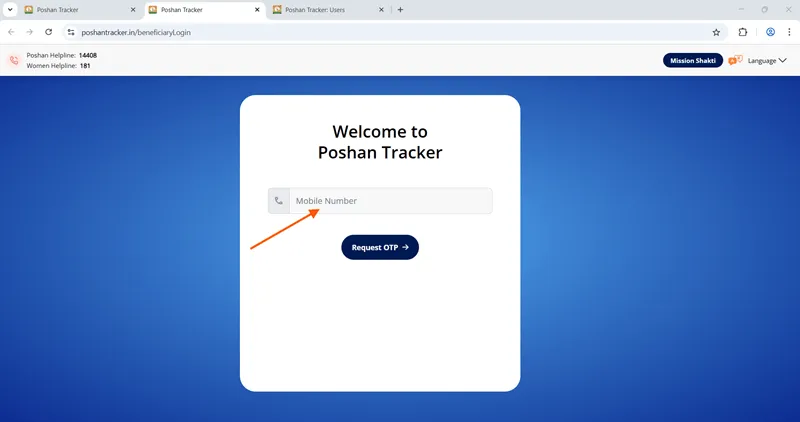Open the Mission Shakti link
Image resolution: width=800 pixels, height=422 pixels.
click(x=693, y=60)
